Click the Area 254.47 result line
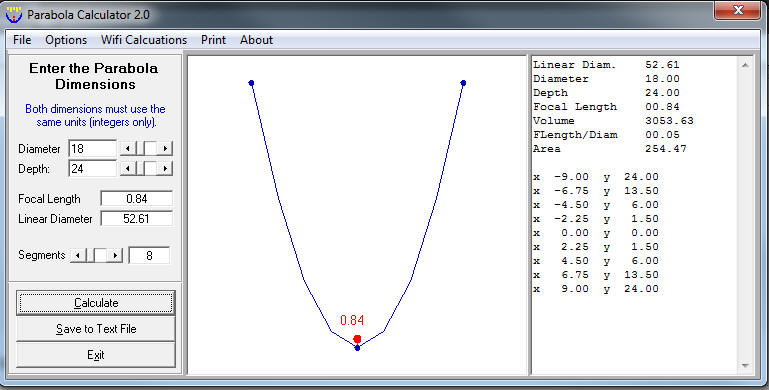This screenshot has height=390, width=769. click(610, 149)
